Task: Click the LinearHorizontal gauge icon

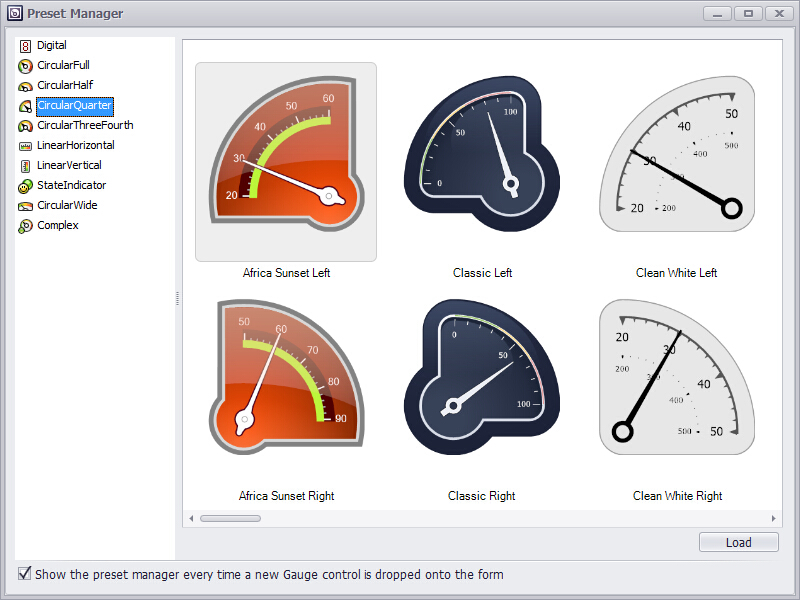Action: [25, 146]
